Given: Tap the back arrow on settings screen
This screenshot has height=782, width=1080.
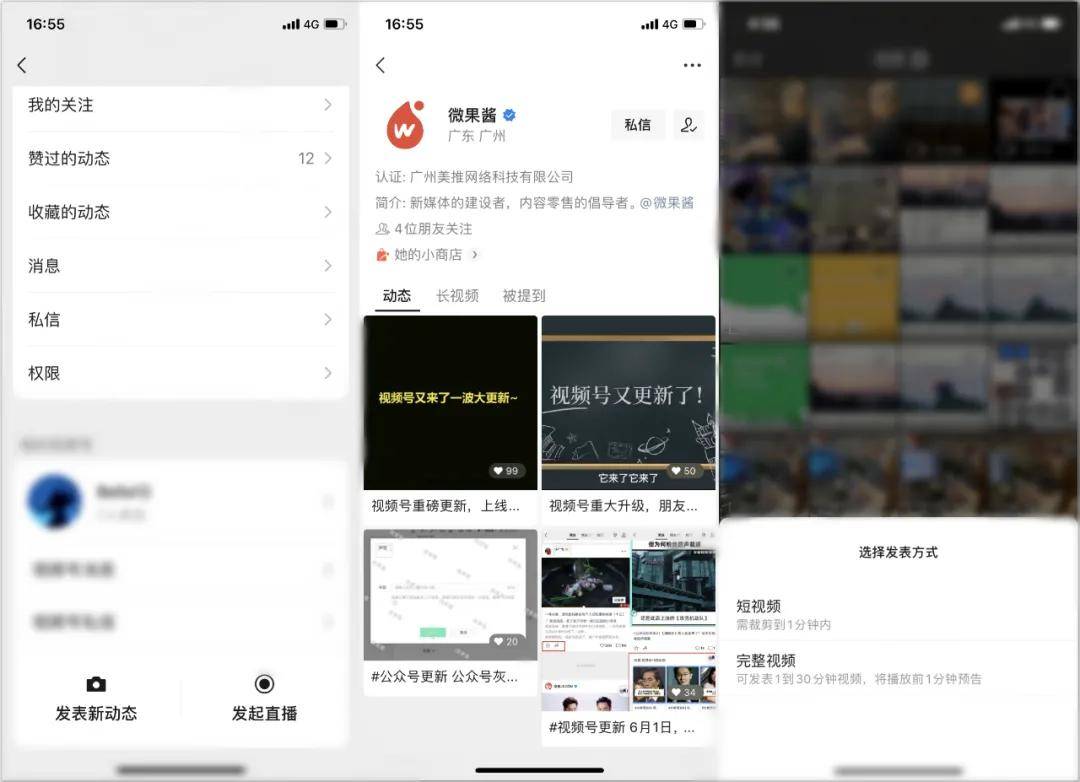Looking at the screenshot, I should [x=22, y=65].
